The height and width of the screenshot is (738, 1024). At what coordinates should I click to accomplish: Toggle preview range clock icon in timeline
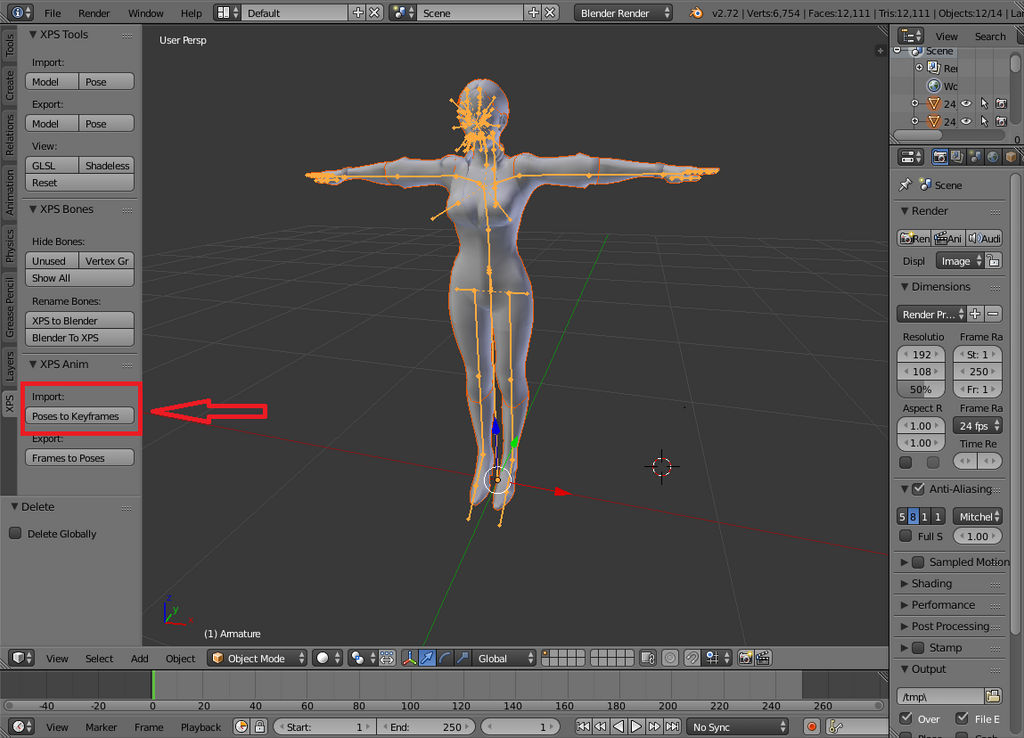(x=241, y=726)
